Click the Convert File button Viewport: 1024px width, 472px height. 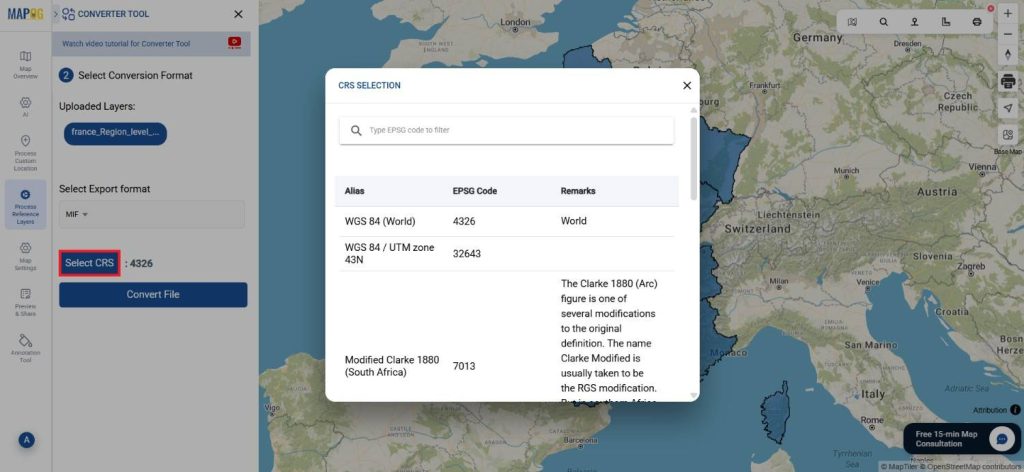pyautogui.click(x=153, y=294)
